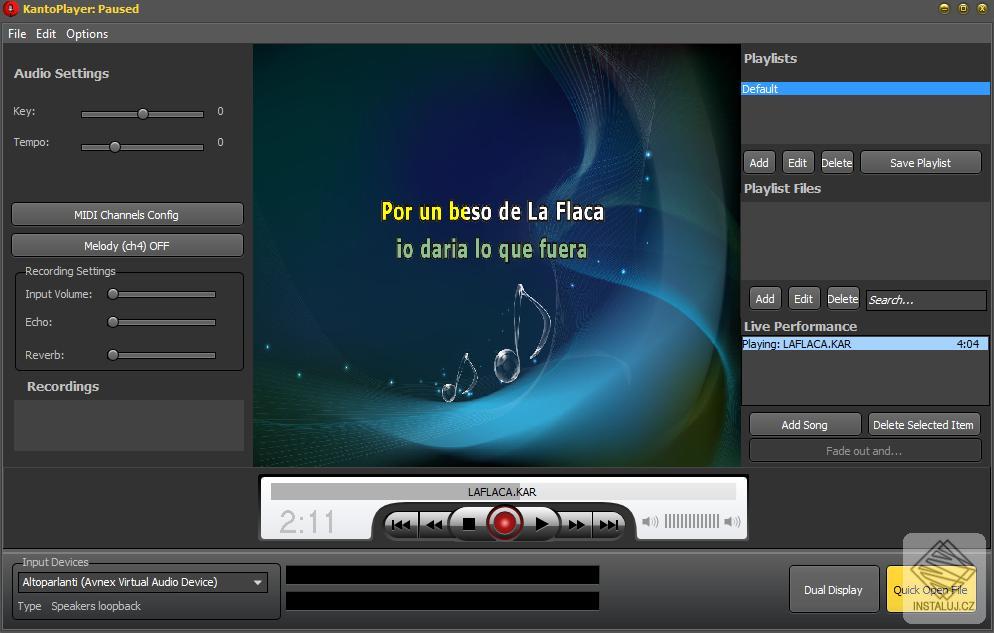
Task: Click the Echo slider handle
Action: 113,322
